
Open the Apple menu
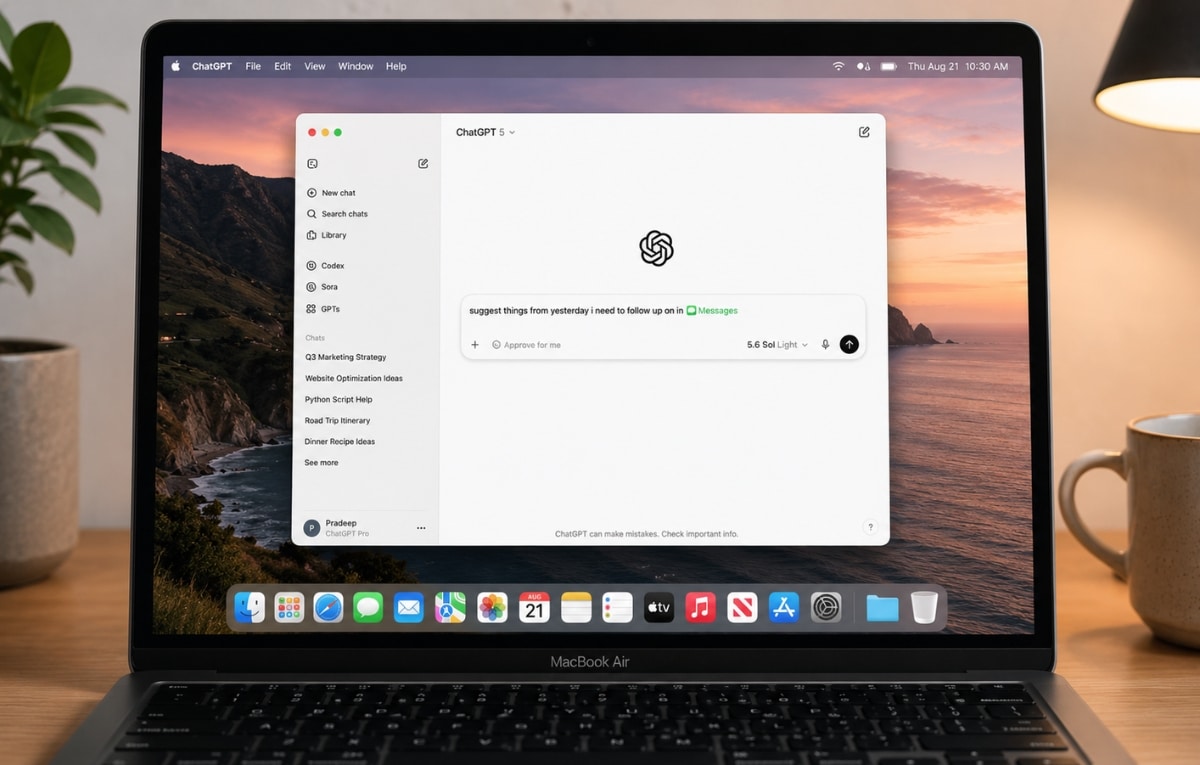pyautogui.click(x=176, y=66)
